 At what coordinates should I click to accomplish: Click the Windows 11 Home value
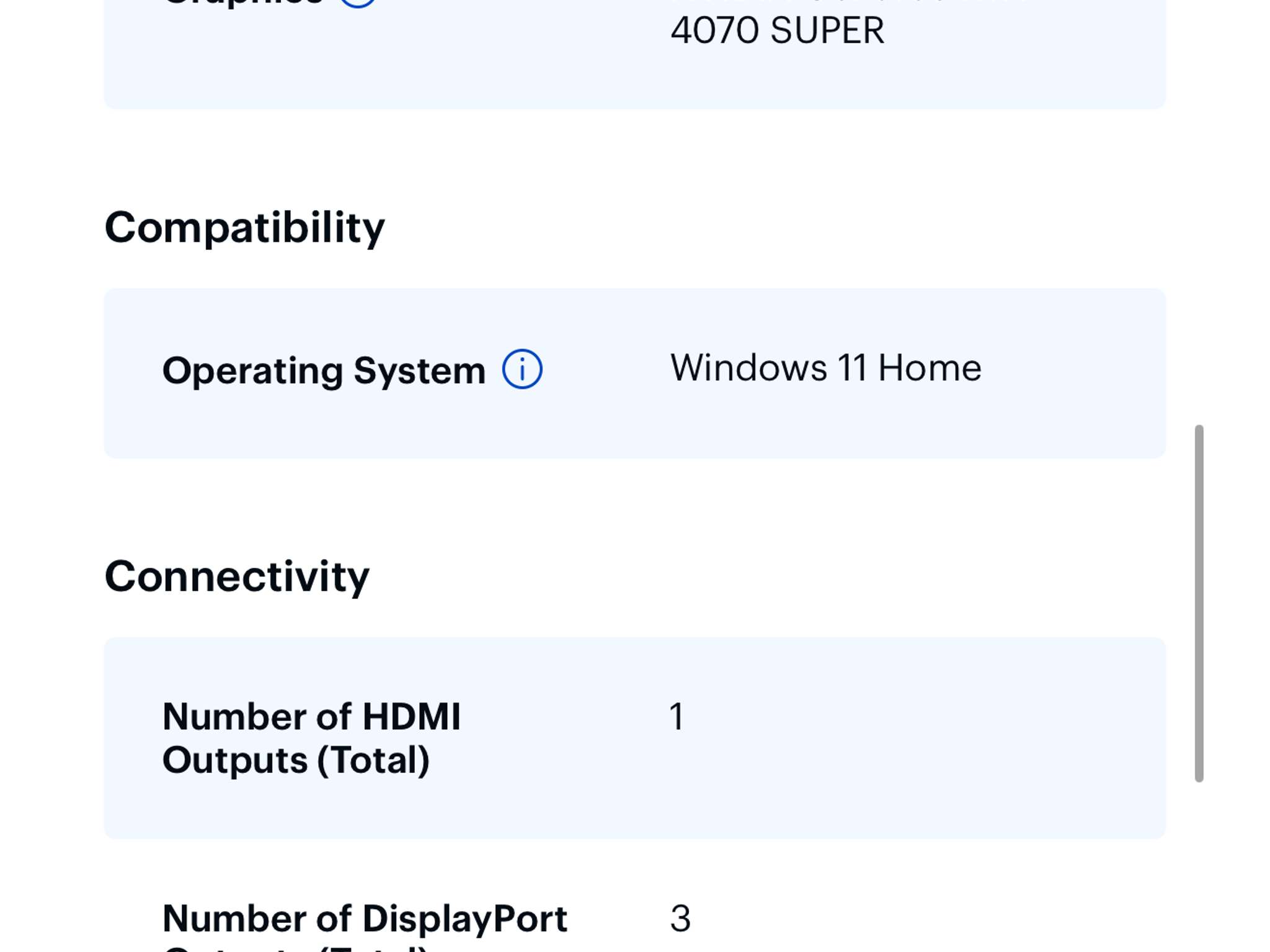click(825, 368)
